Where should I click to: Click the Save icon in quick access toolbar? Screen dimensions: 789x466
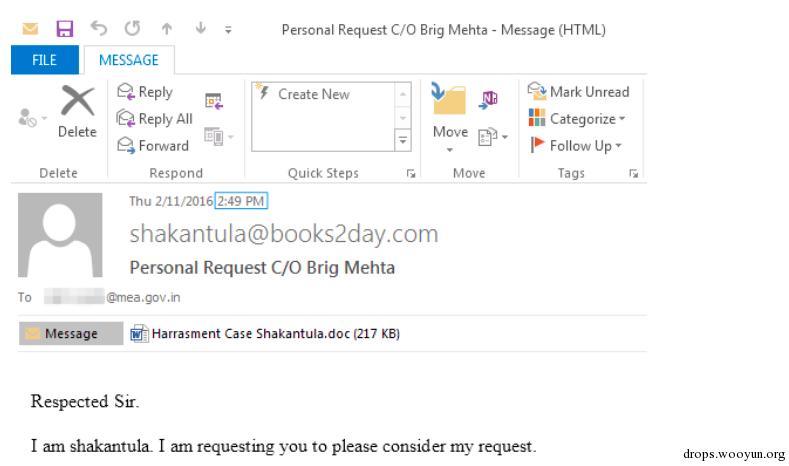(64, 29)
